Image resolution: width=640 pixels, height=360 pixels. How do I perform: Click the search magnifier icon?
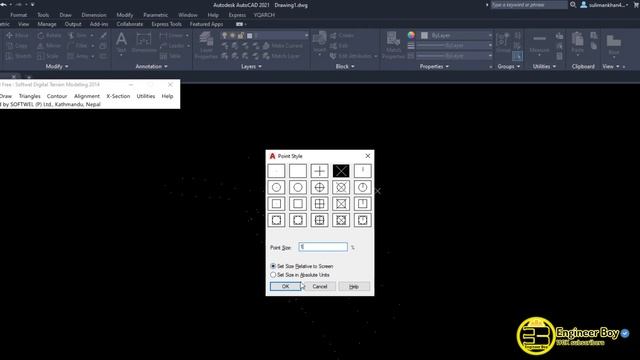(x=573, y=5)
